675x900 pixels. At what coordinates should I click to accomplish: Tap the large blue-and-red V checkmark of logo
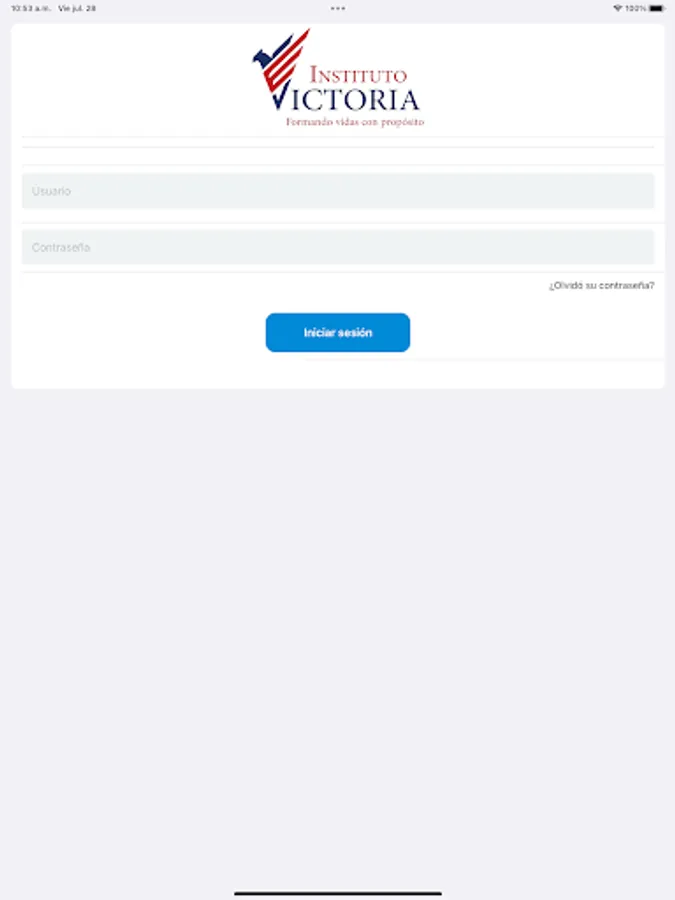click(280, 69)
